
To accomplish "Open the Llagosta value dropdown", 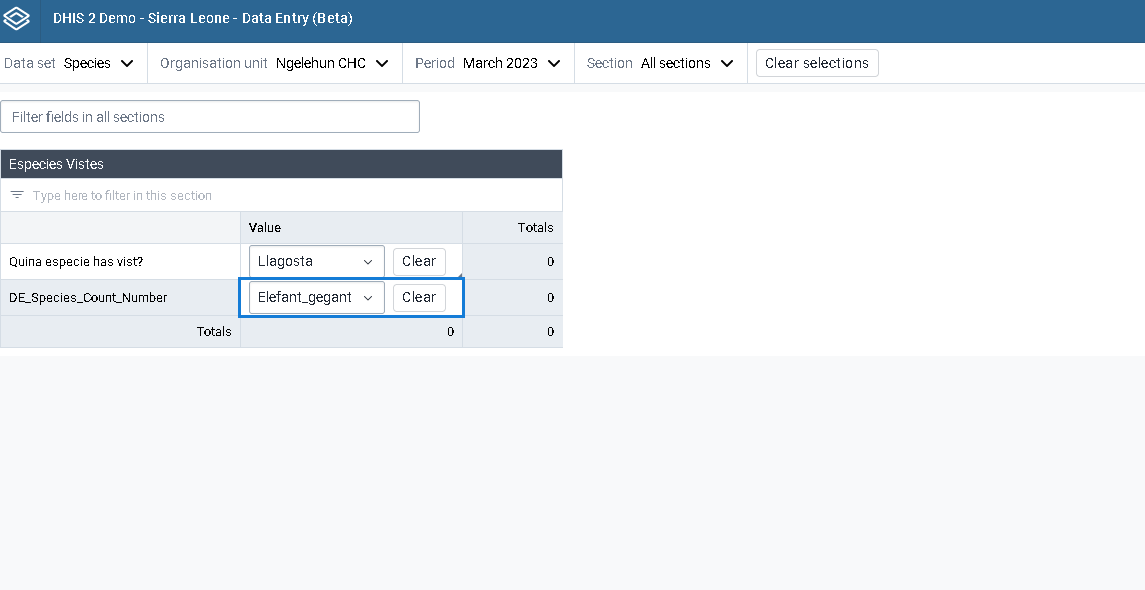I will [316, 261].
